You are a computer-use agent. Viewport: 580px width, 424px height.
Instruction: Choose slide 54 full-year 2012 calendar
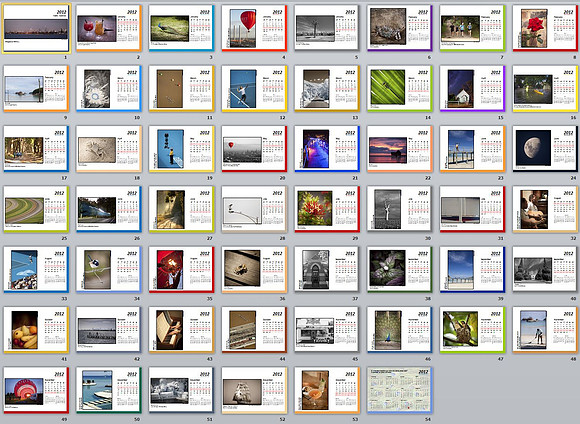(x=400, y=390)
